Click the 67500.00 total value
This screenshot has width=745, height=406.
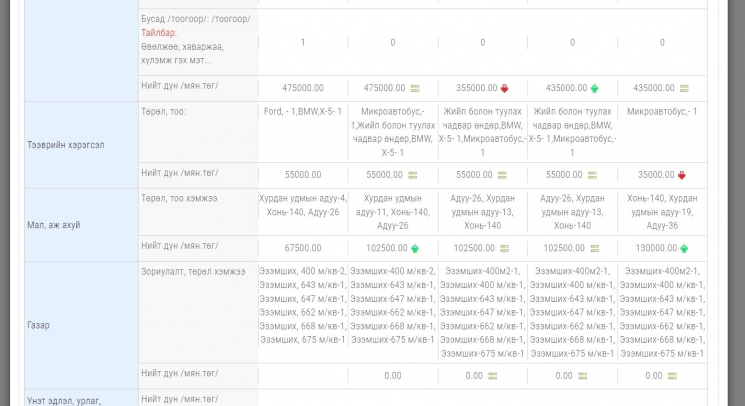(303, 248)
